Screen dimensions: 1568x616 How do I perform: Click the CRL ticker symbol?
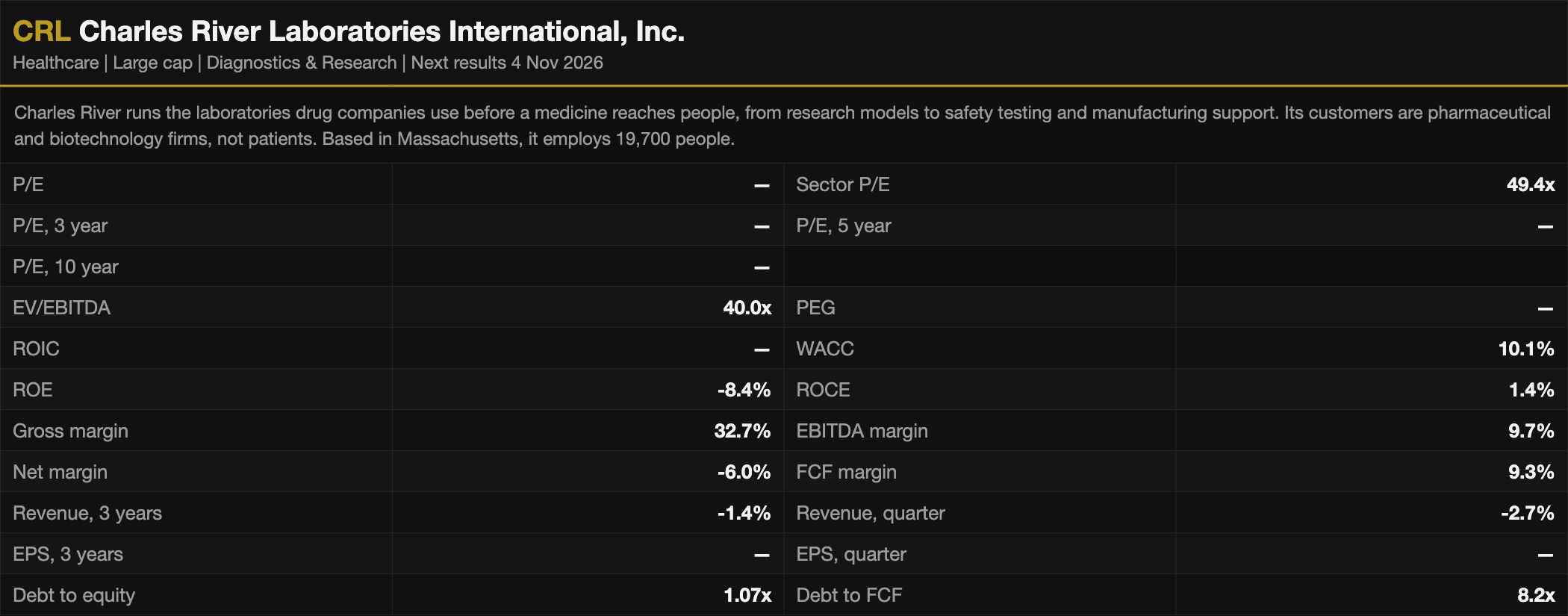42,31
